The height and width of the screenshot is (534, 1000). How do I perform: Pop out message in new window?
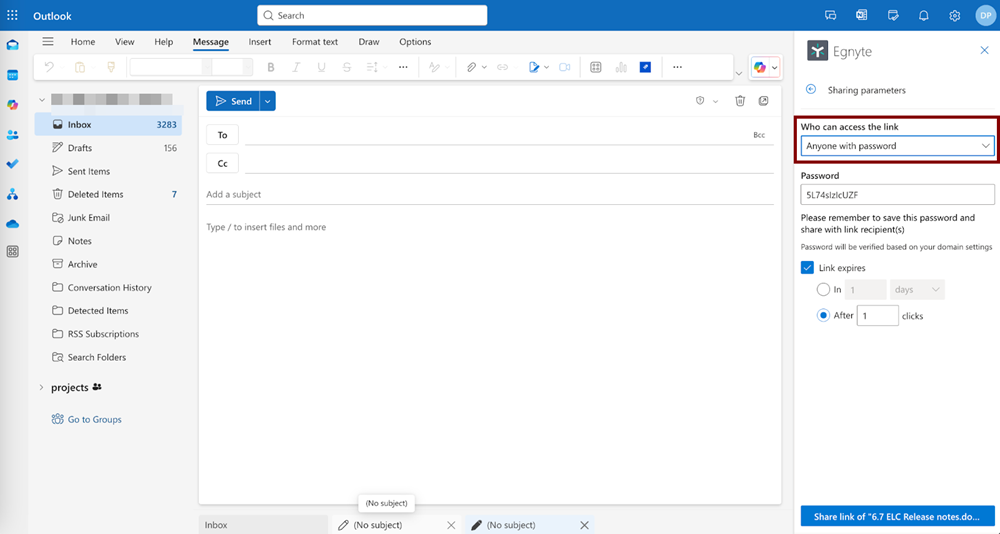click(x=763, y=101)
